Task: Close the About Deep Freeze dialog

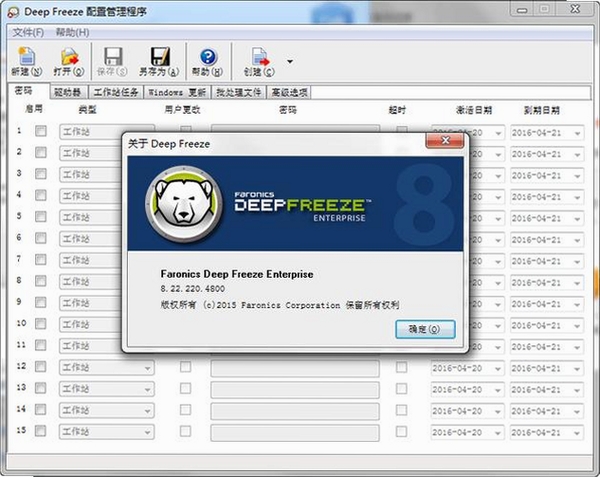Action: (x=445, y=140)
